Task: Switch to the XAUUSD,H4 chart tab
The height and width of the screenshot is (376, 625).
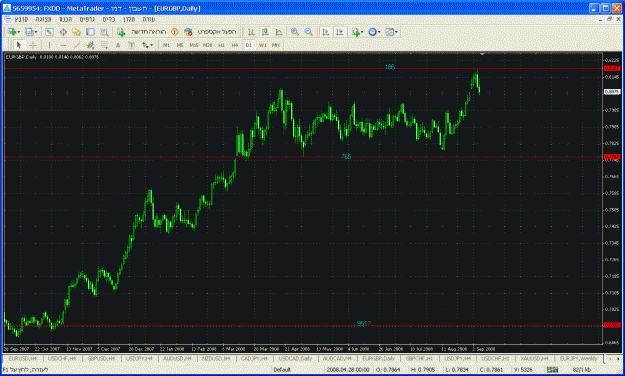Action: click(534, 359)
